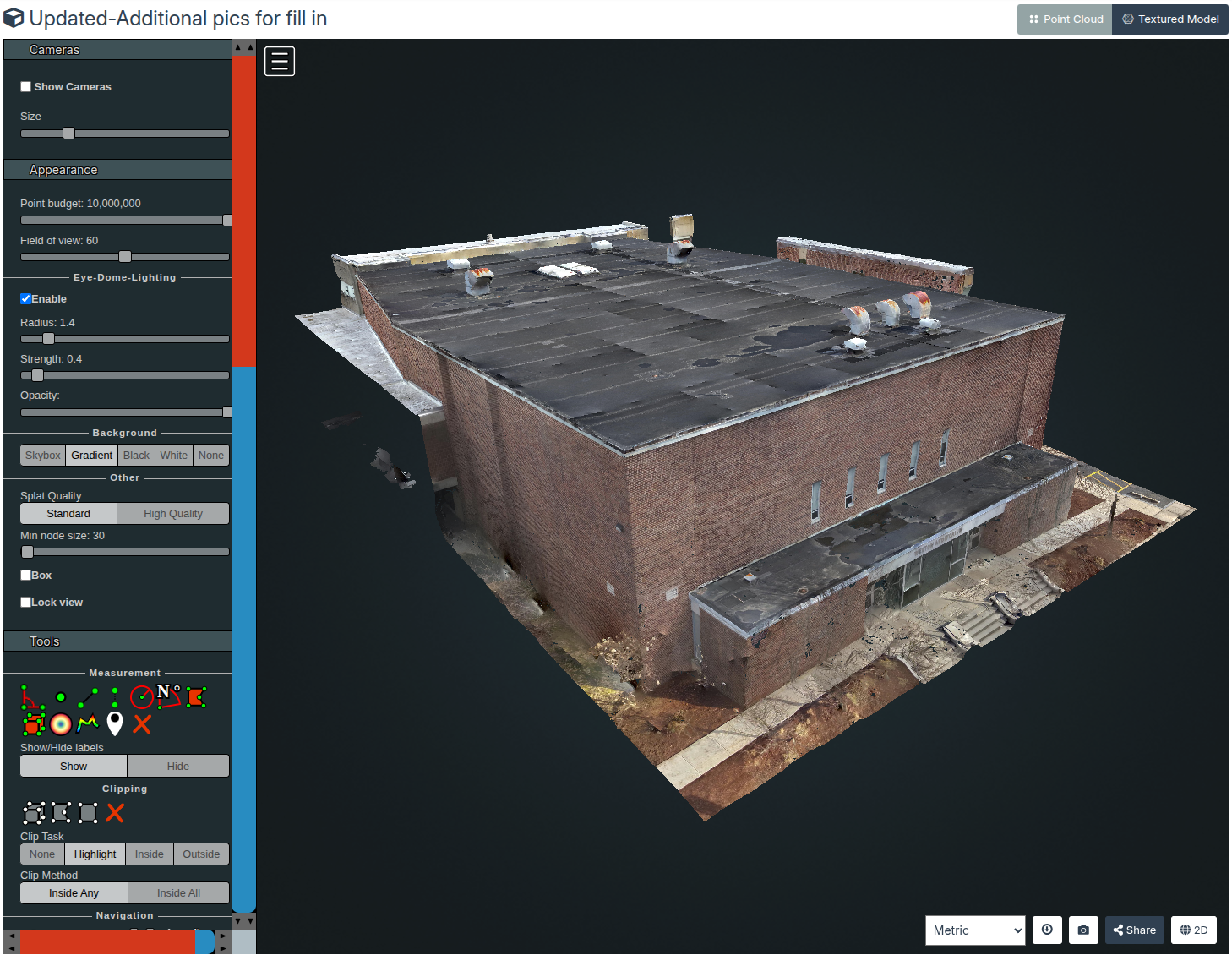Click the Field of view slider handle
The width and height of the screenshot is (1232, 955).
pos(125,257)
